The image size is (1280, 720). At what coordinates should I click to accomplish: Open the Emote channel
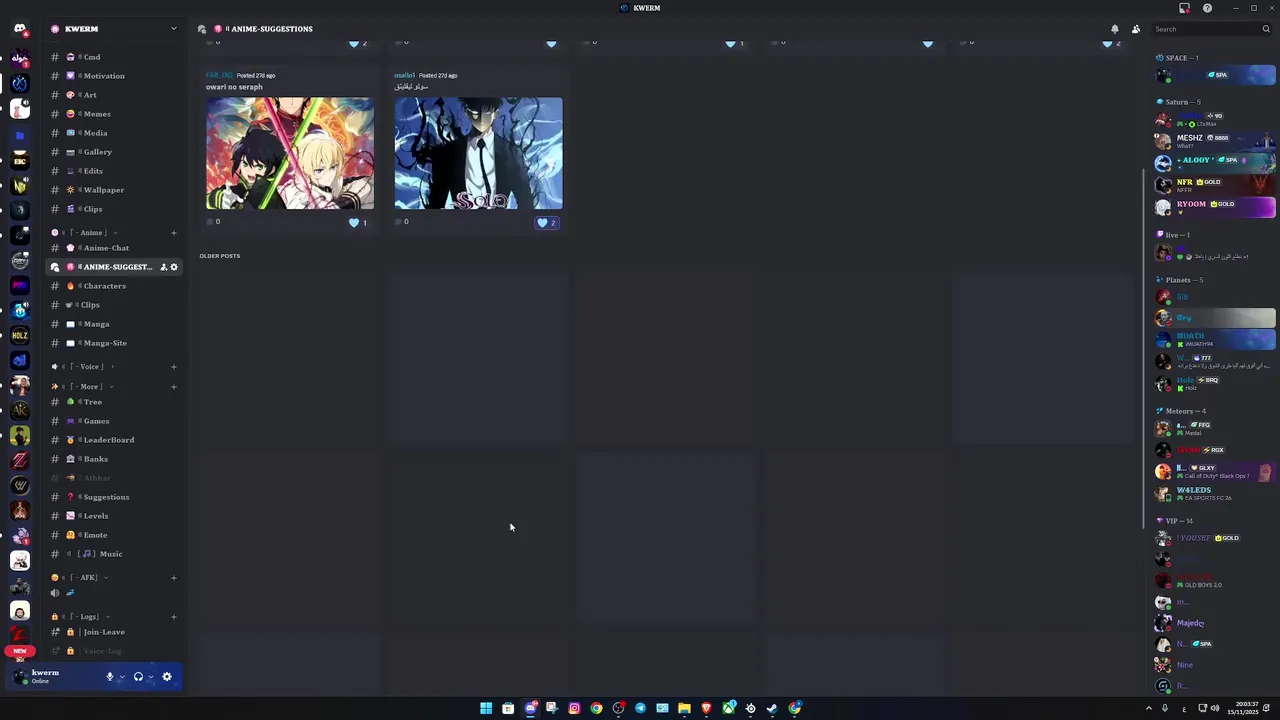pyautogui.click(x=115, y=535)
